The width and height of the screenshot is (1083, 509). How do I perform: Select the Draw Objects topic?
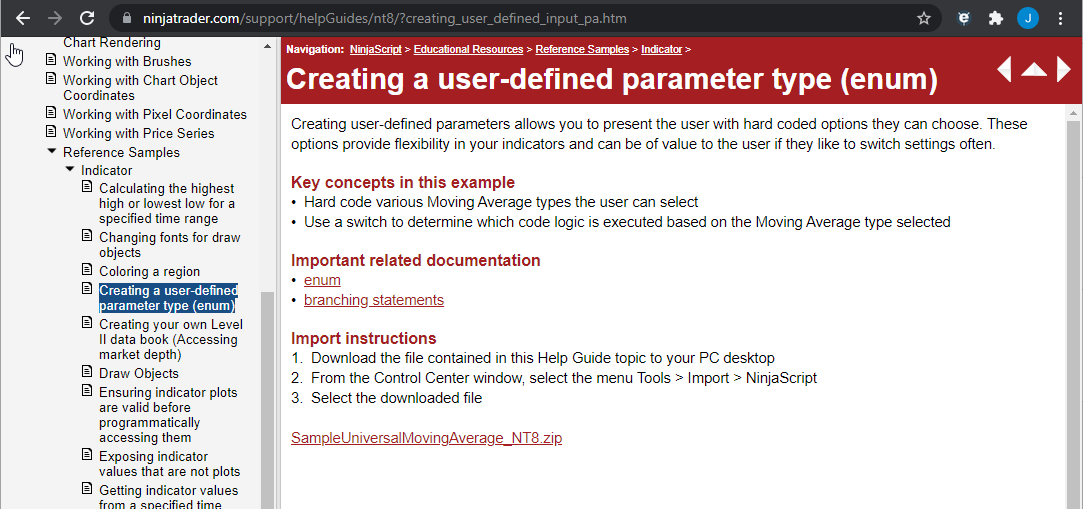click(139, 373)
